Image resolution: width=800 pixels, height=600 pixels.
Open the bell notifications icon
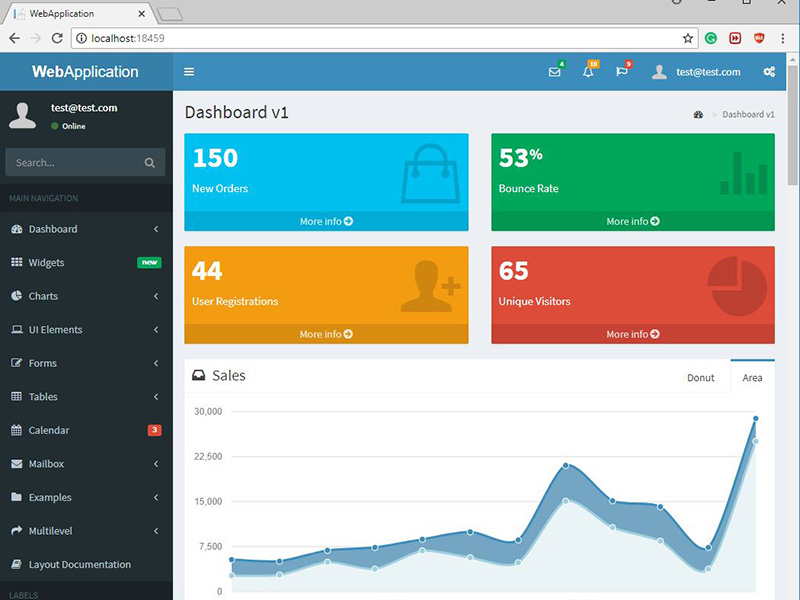pyautogui.click(x=588, y=72)
